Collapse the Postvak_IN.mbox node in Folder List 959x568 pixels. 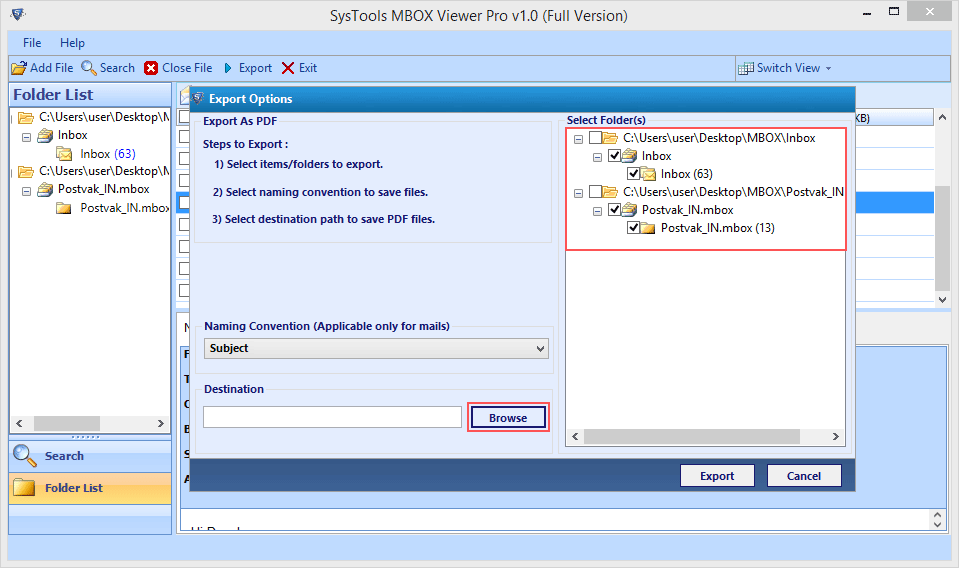point(26,191)
